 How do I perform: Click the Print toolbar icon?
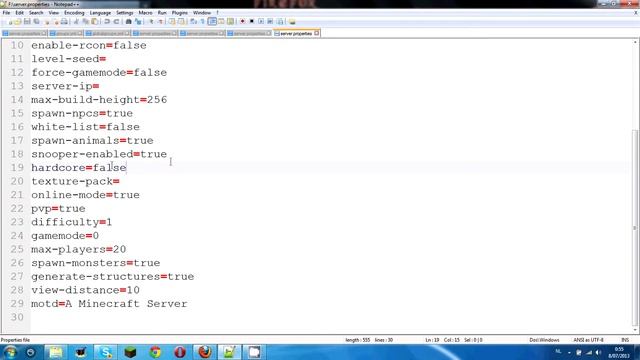tap(64, 21)
